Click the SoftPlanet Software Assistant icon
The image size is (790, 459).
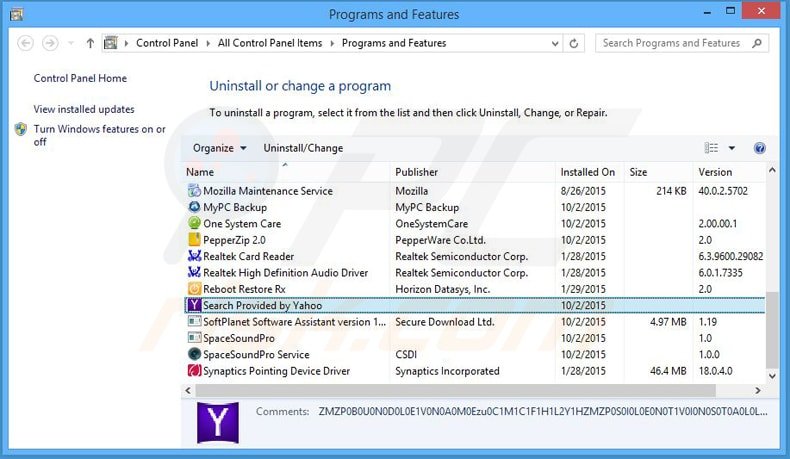point(194,321)
